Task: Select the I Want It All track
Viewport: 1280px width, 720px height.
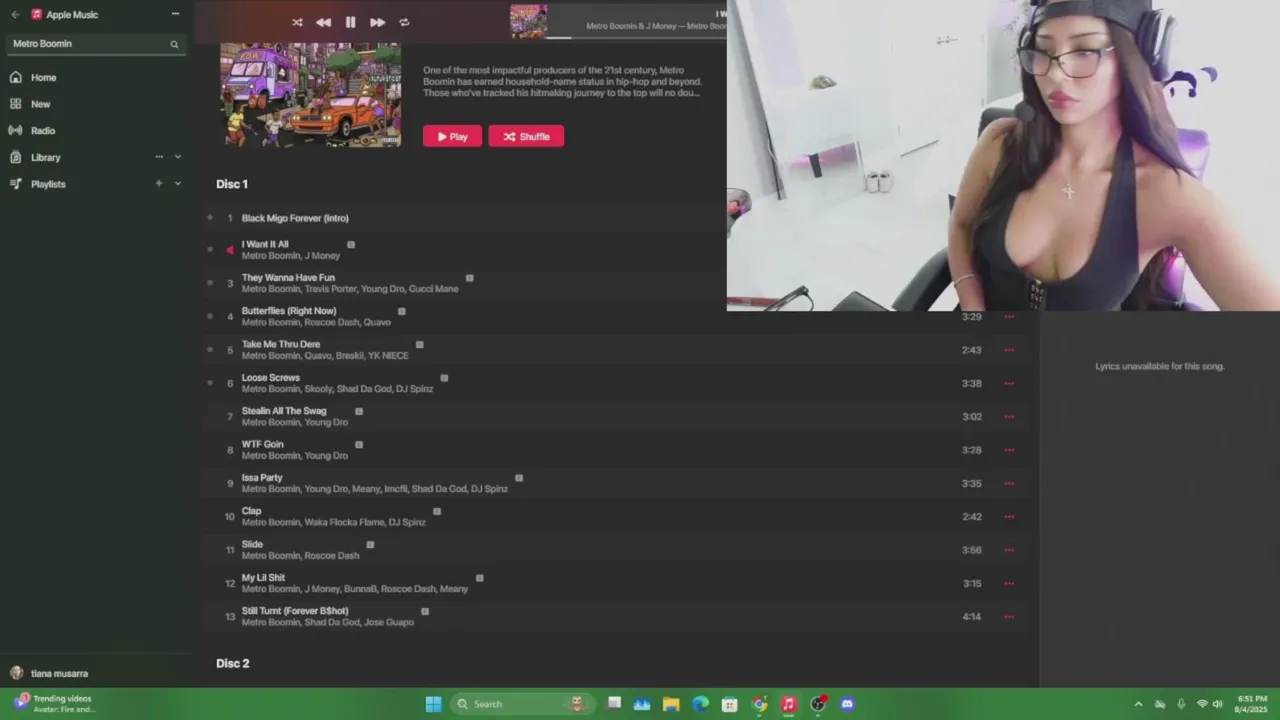Action: (x=265, y=244)
